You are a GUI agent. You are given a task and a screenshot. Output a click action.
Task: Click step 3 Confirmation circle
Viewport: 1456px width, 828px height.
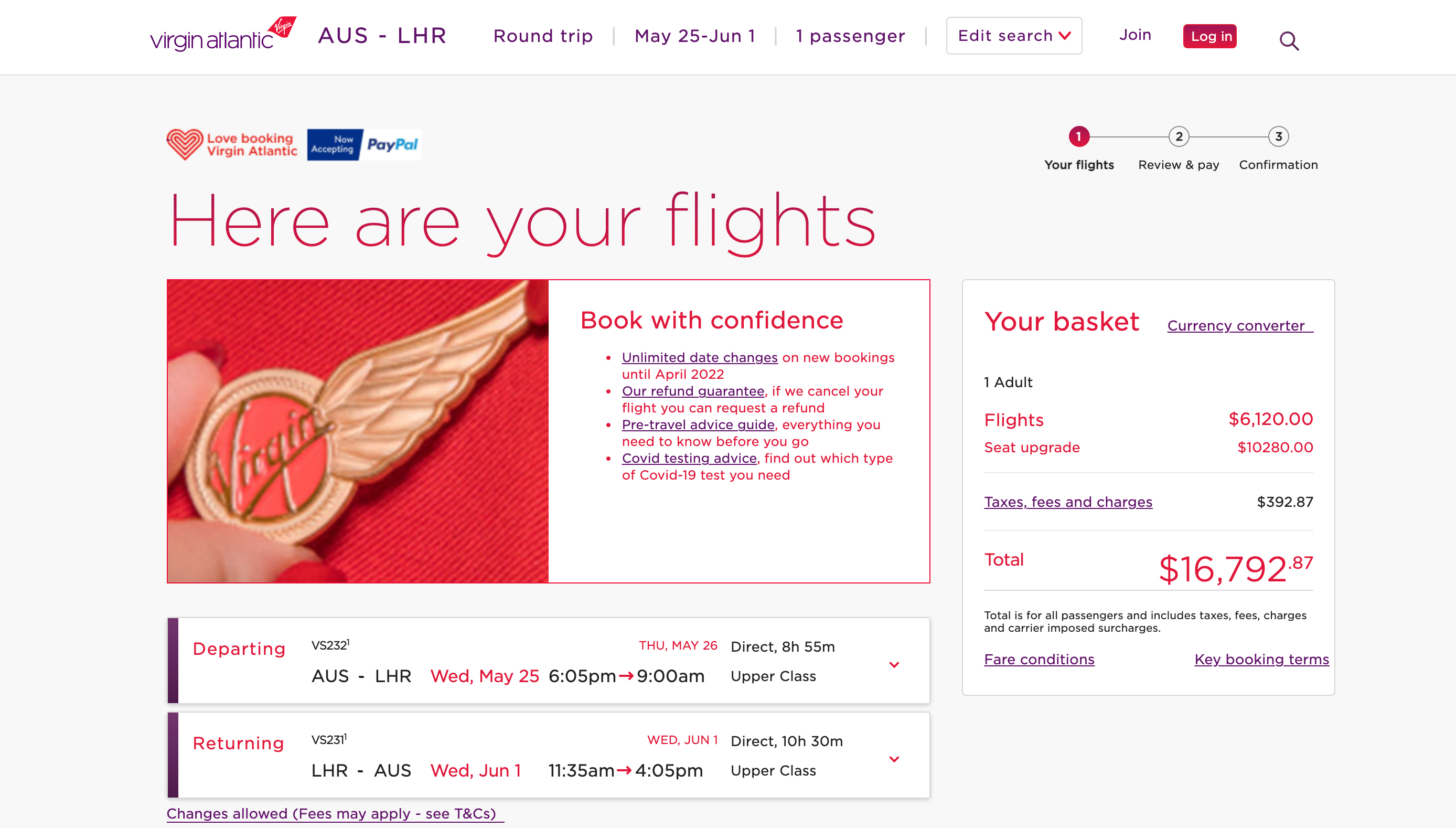(1278, 137)
